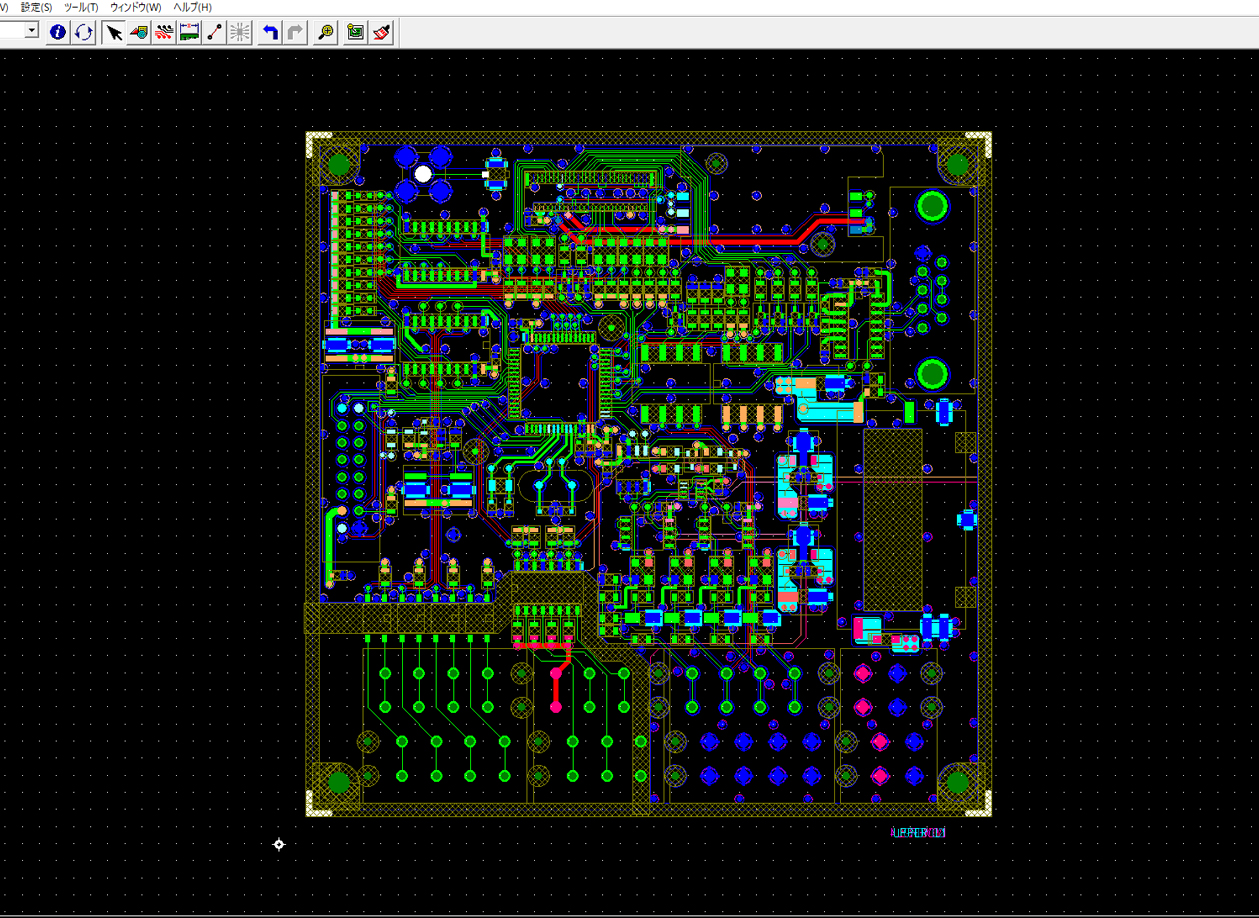Click the UPPER01 text label below the board
Image resolution: width=1259 pixels, height=918 pixels.
tap(918, 832)
